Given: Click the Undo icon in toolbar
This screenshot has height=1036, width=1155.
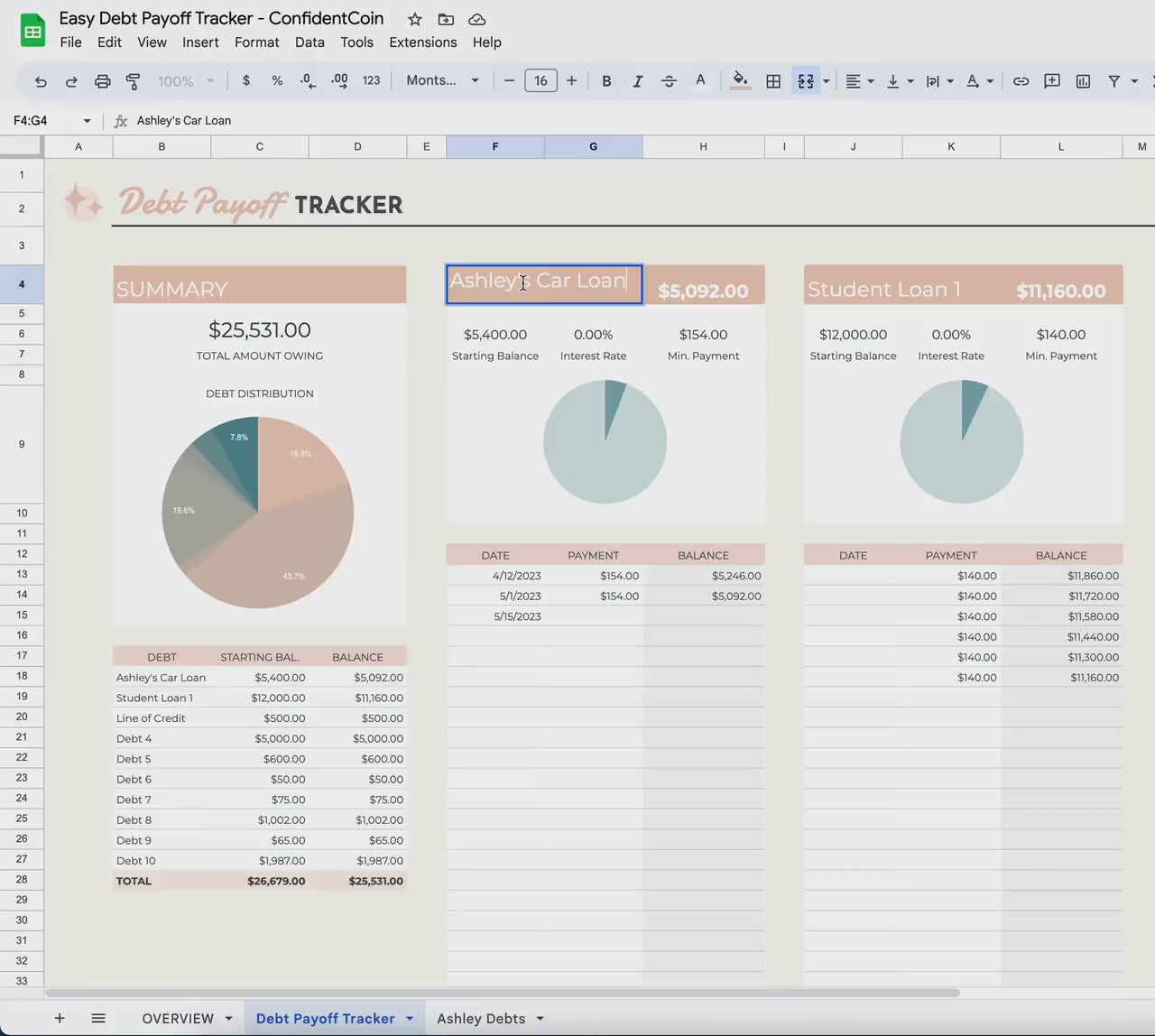Looking at the screenshot, I should click(41, 81).
